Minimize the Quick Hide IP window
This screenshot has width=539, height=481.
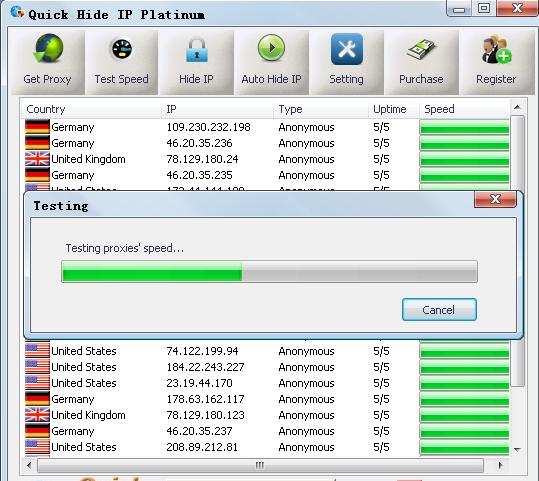pyautogui.click(x=459, y=9)
